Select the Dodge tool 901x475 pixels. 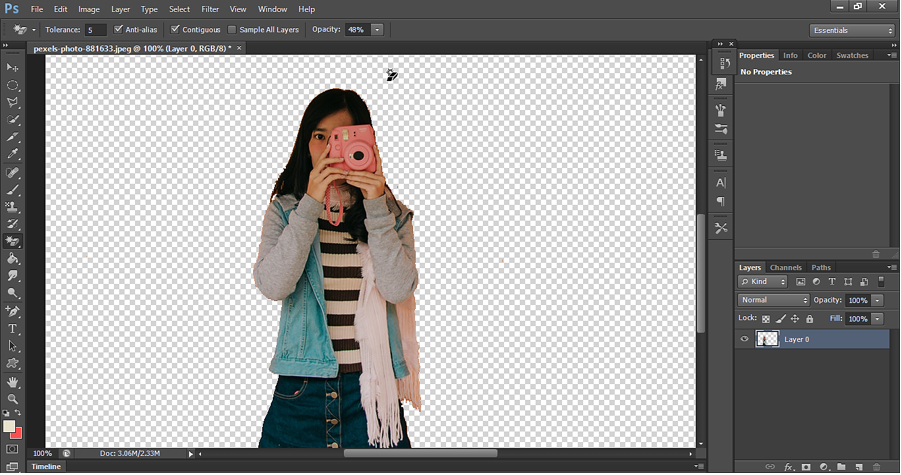12,293
